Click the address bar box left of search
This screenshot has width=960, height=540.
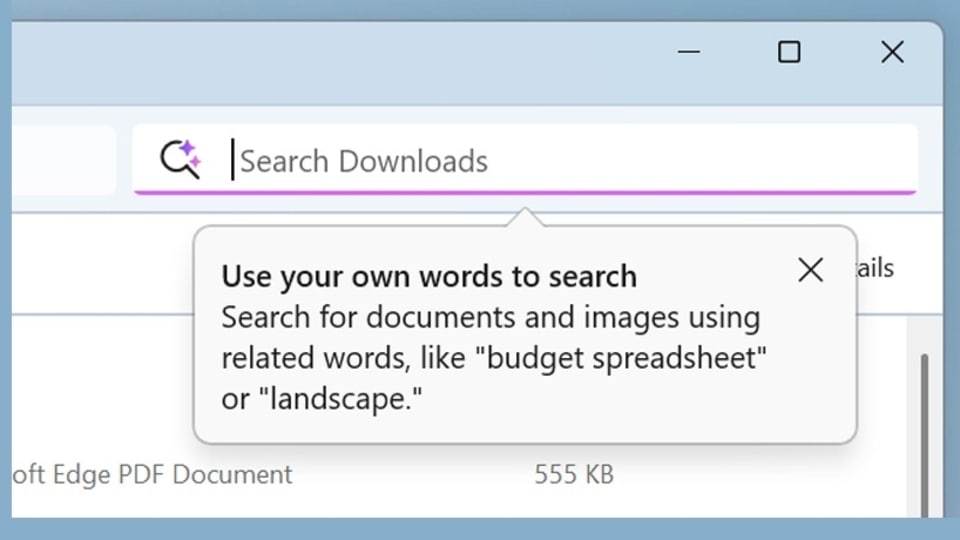point(62,160)
